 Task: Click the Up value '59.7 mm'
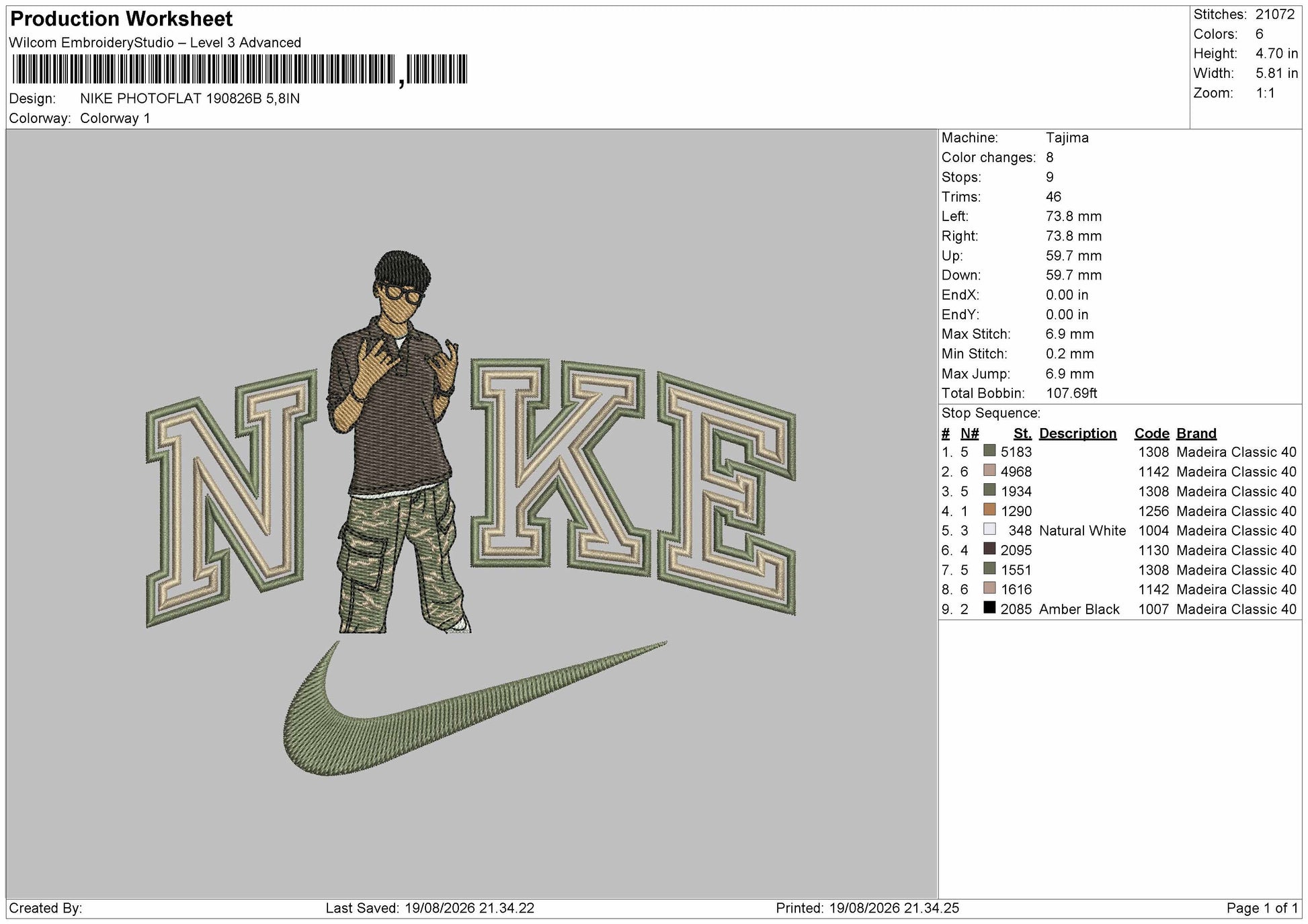1074,256
